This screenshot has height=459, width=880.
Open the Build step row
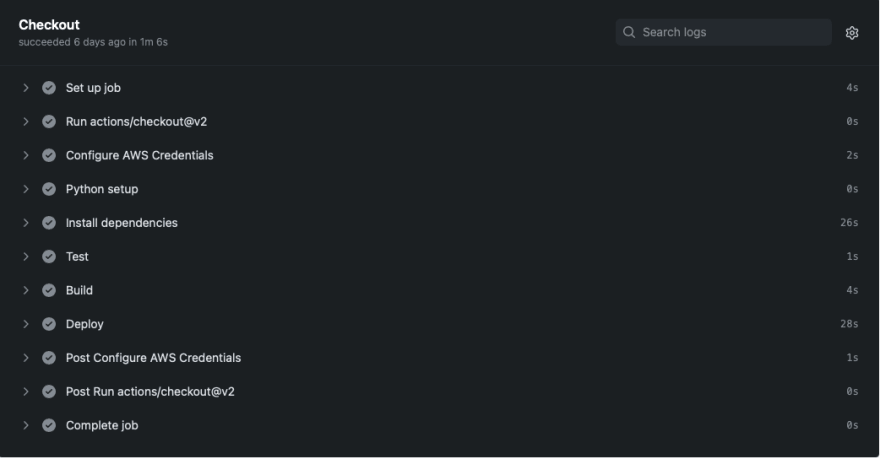439,290
